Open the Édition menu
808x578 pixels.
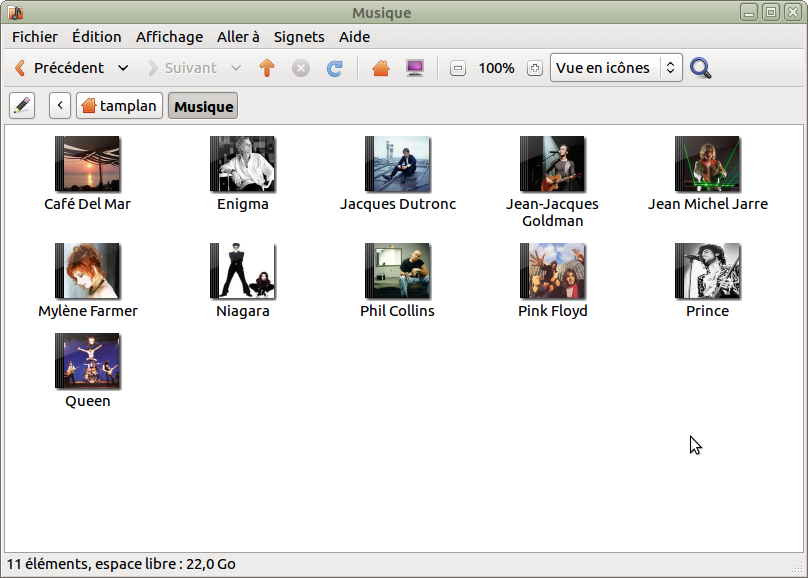[96, 37]
